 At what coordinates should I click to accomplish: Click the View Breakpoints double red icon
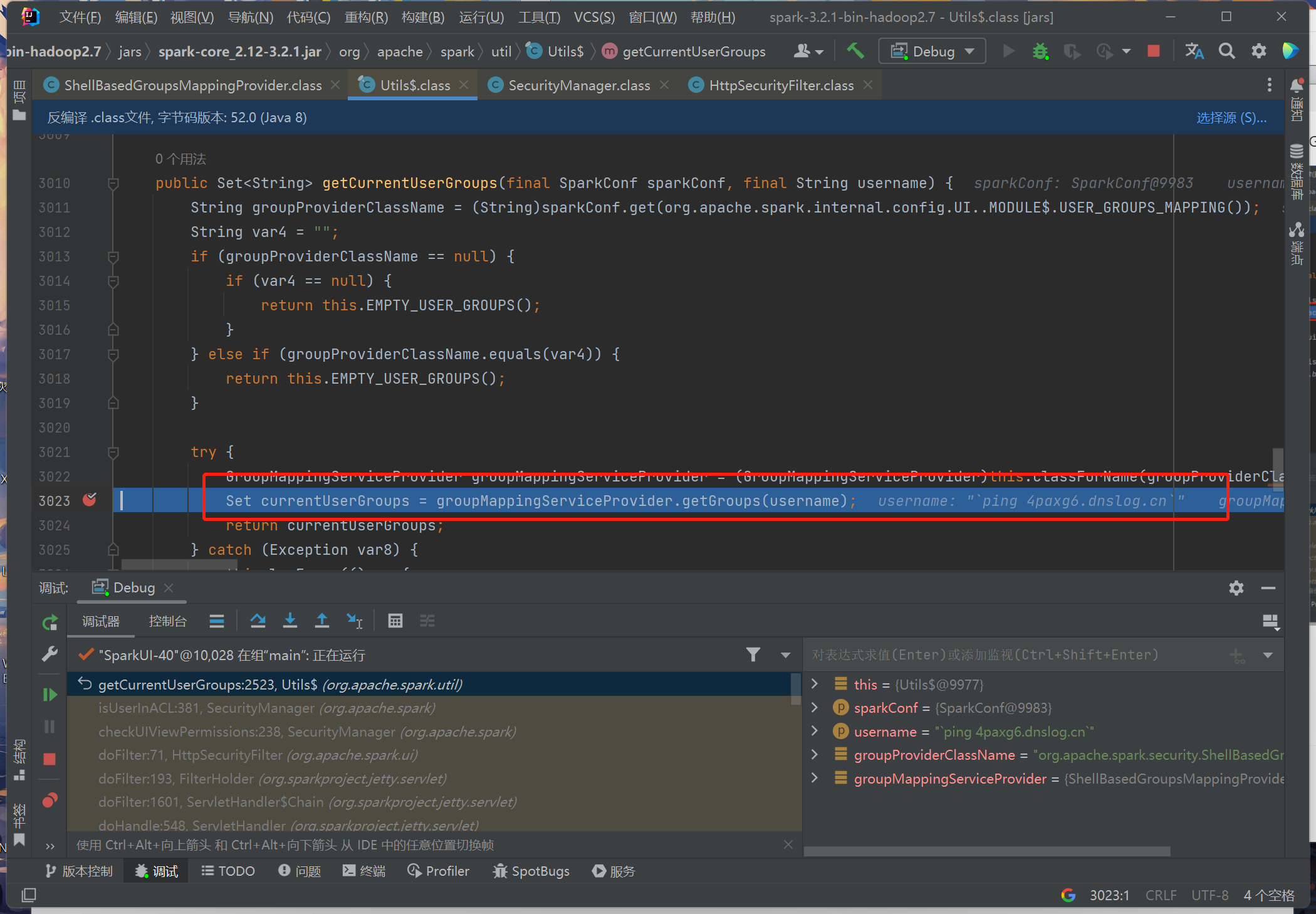50,801
